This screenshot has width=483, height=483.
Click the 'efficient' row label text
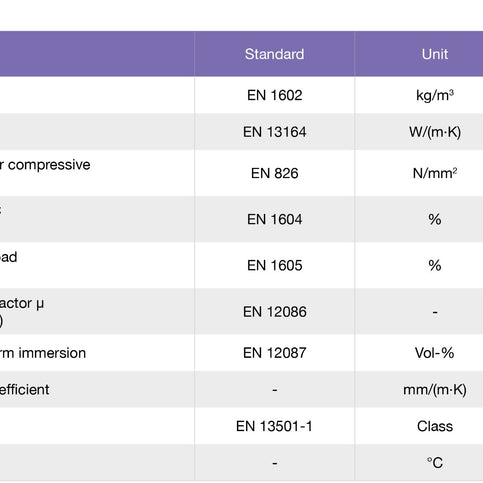pyautogui.click(x=24, y=390)
